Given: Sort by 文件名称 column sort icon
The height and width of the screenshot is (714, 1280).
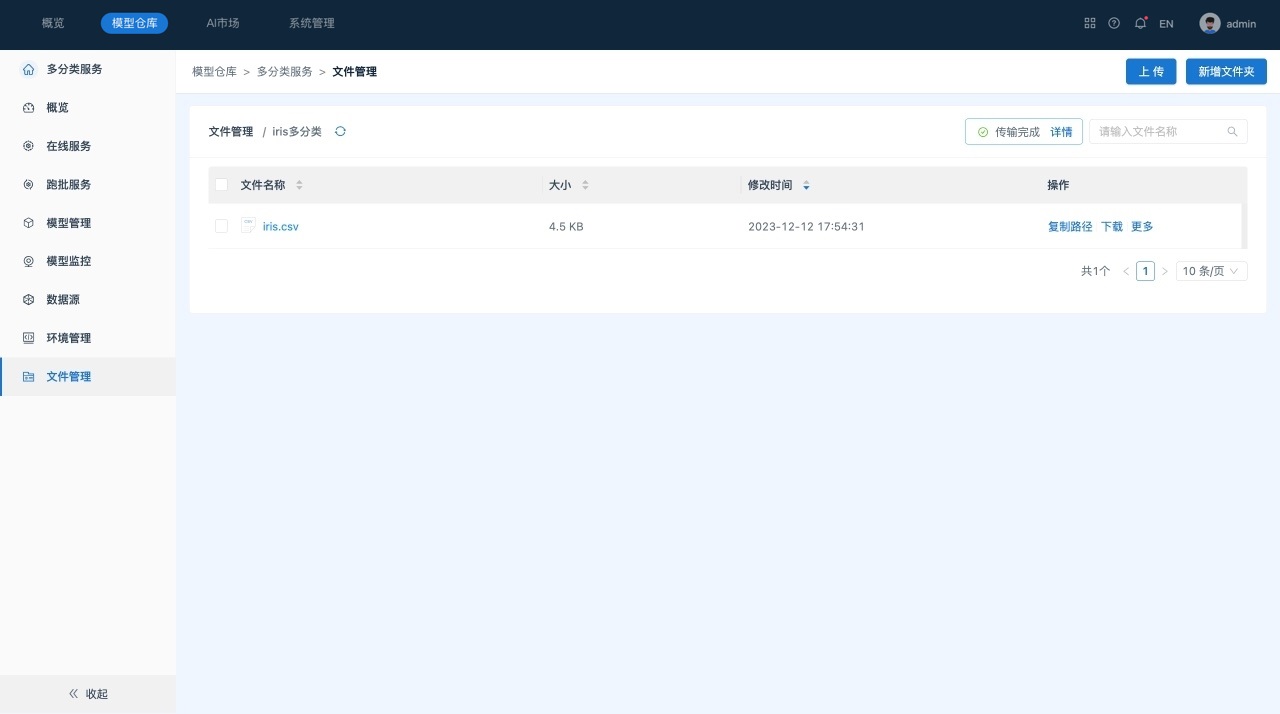Looking at the screenshot, I should click(x=299, y=185).
